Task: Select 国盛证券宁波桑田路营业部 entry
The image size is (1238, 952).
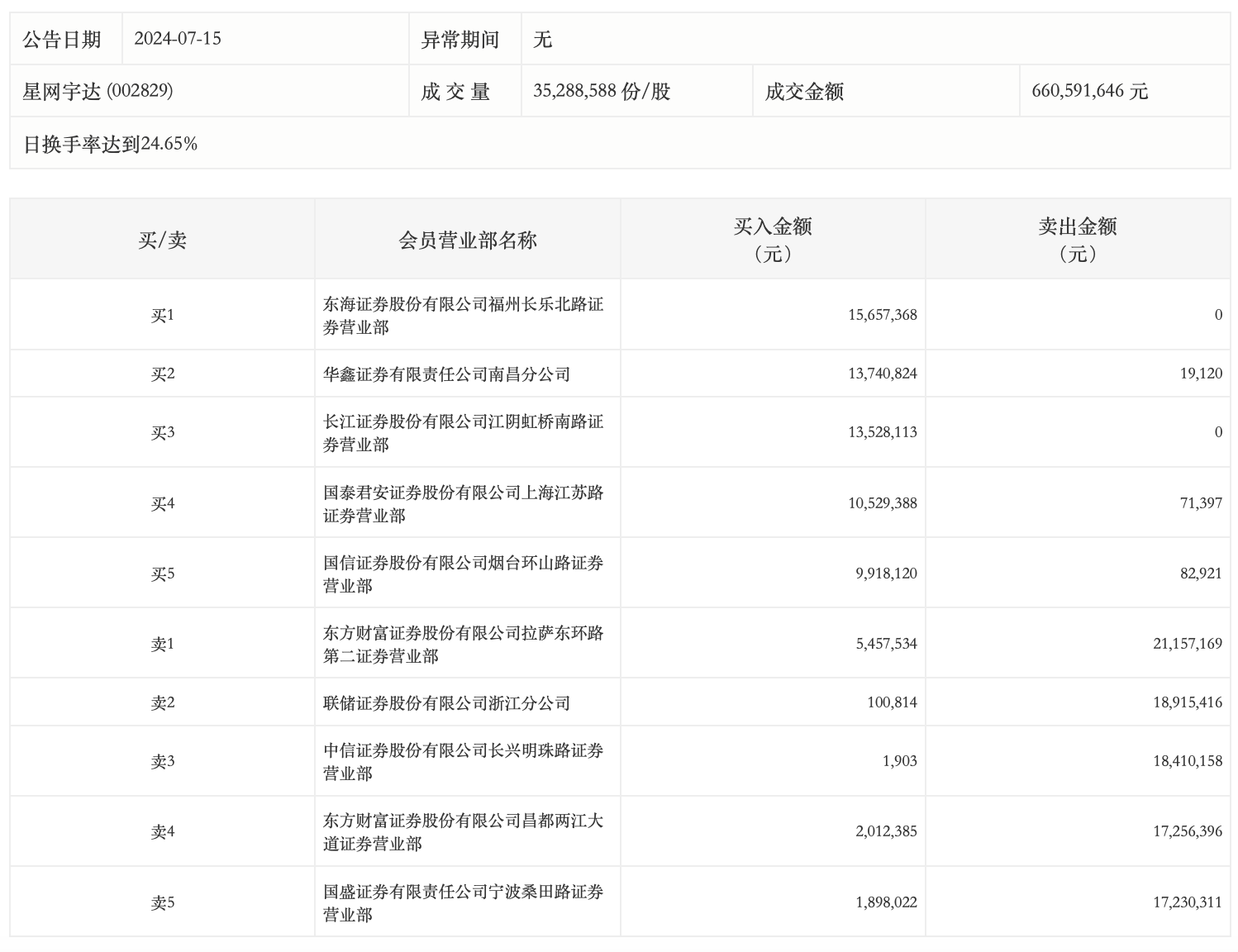Action: click(x=464, y=903)
